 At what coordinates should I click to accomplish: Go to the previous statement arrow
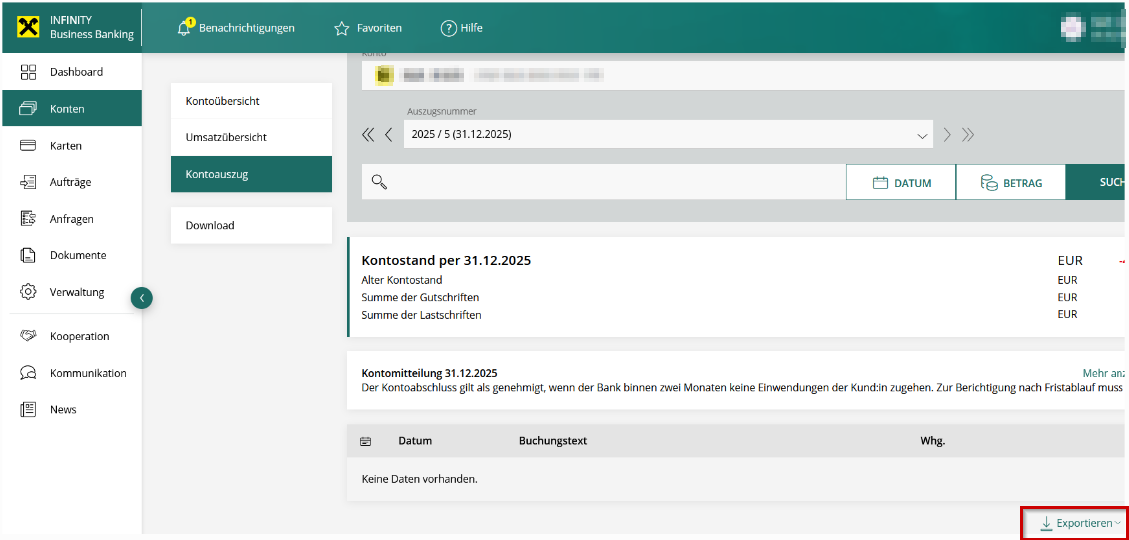click(389, 135)
